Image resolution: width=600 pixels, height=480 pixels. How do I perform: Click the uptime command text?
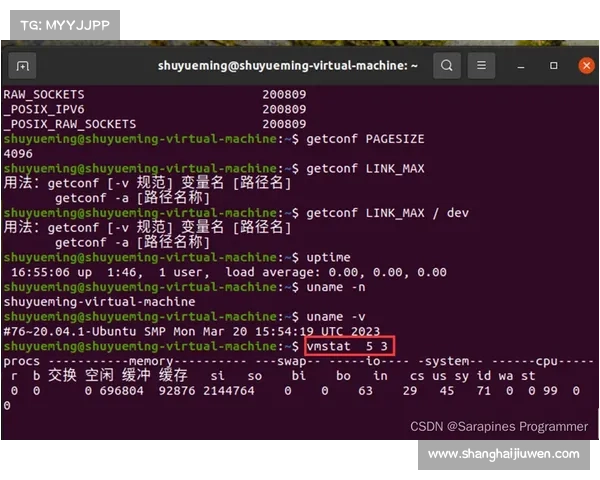tap(328, 257)
